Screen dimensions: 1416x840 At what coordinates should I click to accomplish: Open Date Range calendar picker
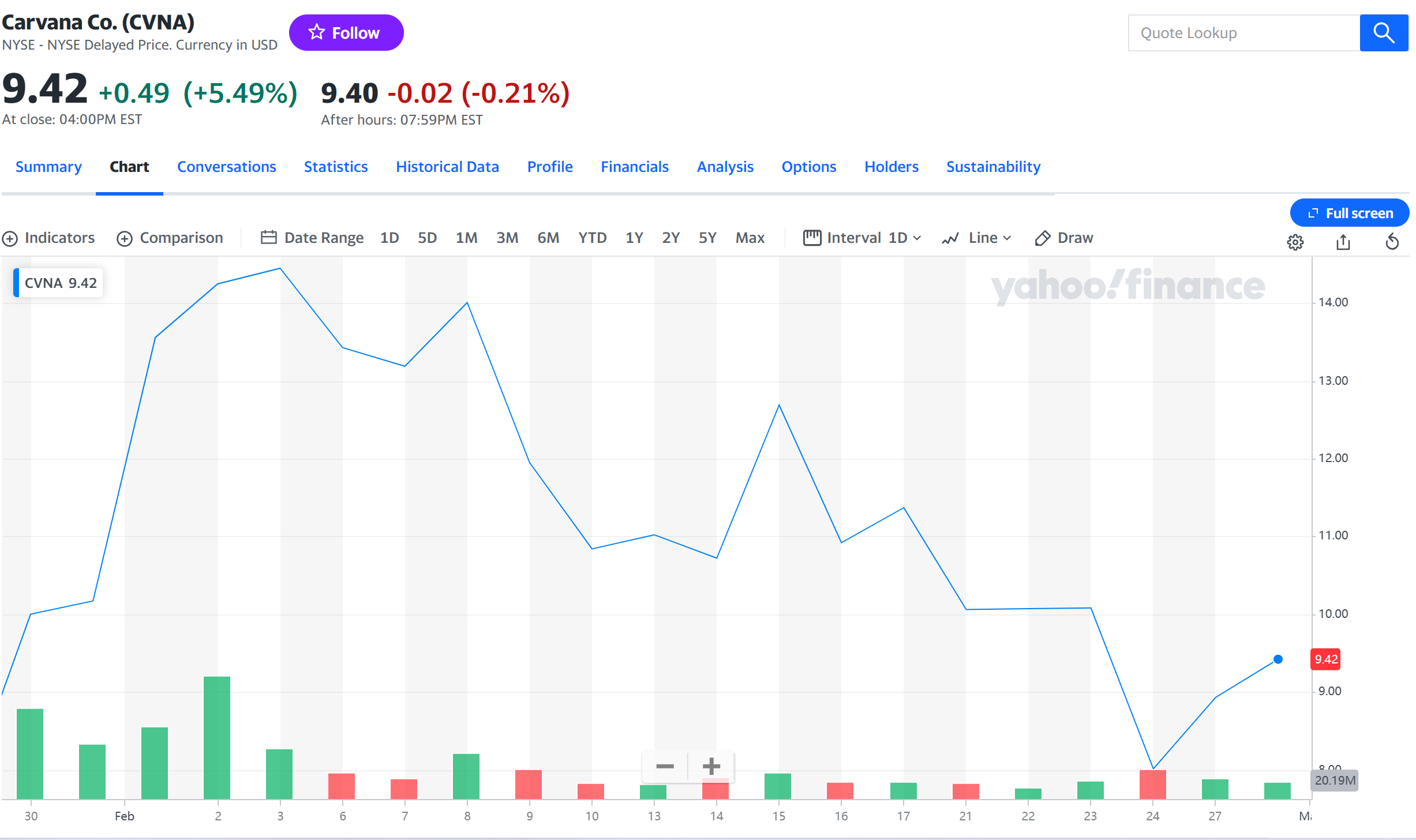312,238
